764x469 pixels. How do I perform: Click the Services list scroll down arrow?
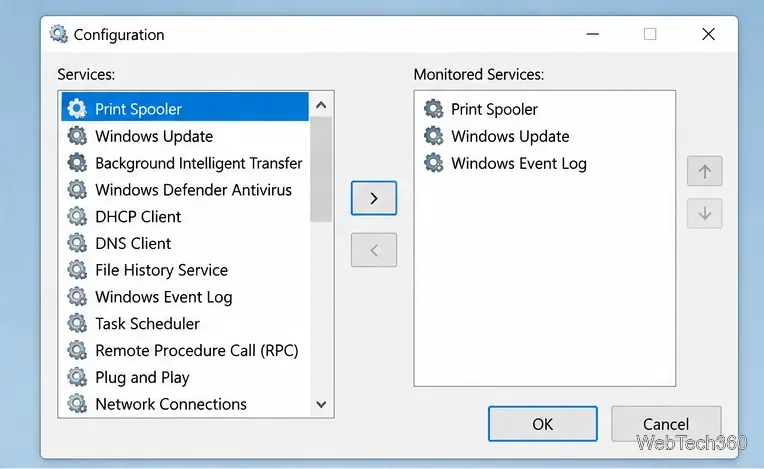tap(321, 404)
